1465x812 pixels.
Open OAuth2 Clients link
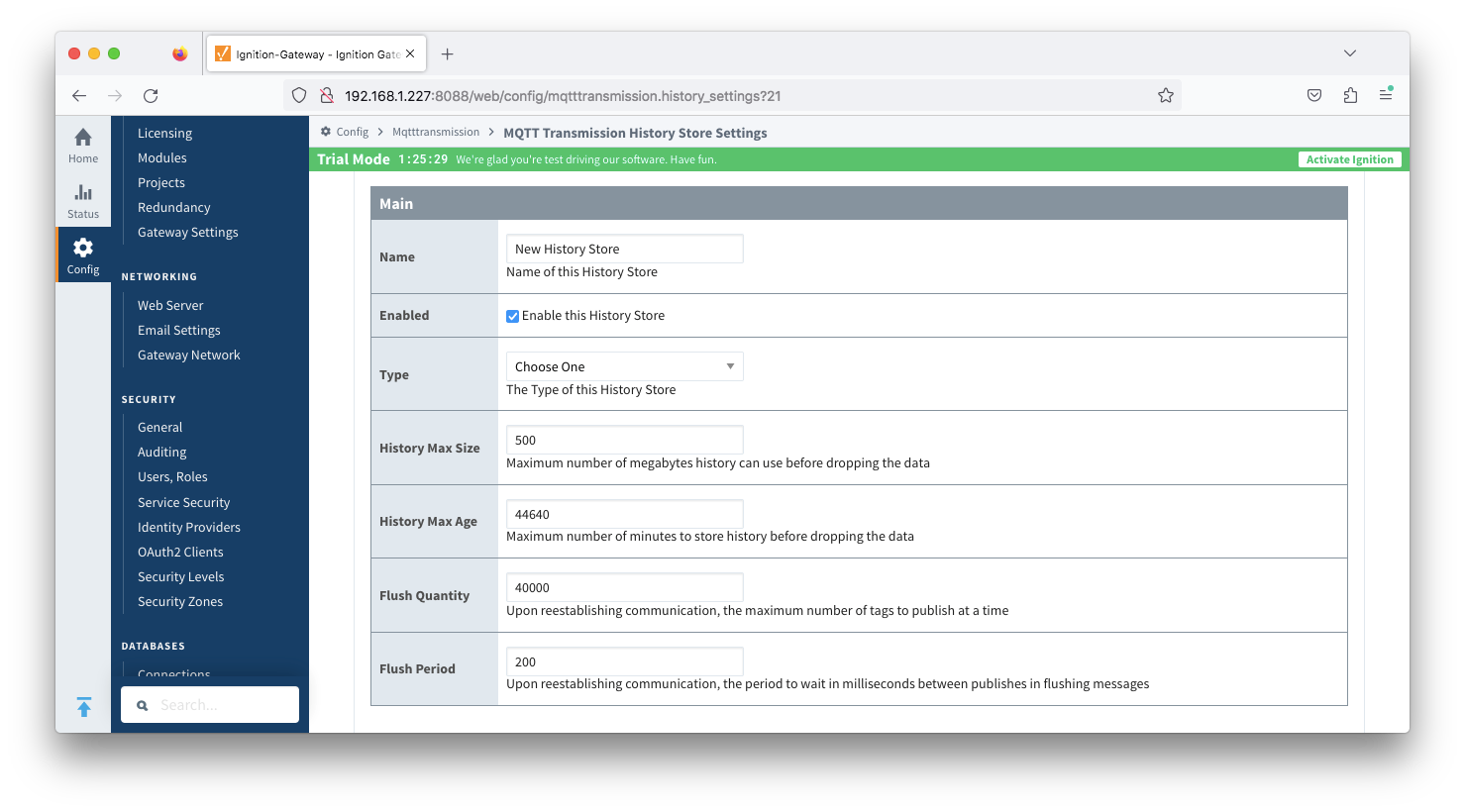click(x=180, y=552)
